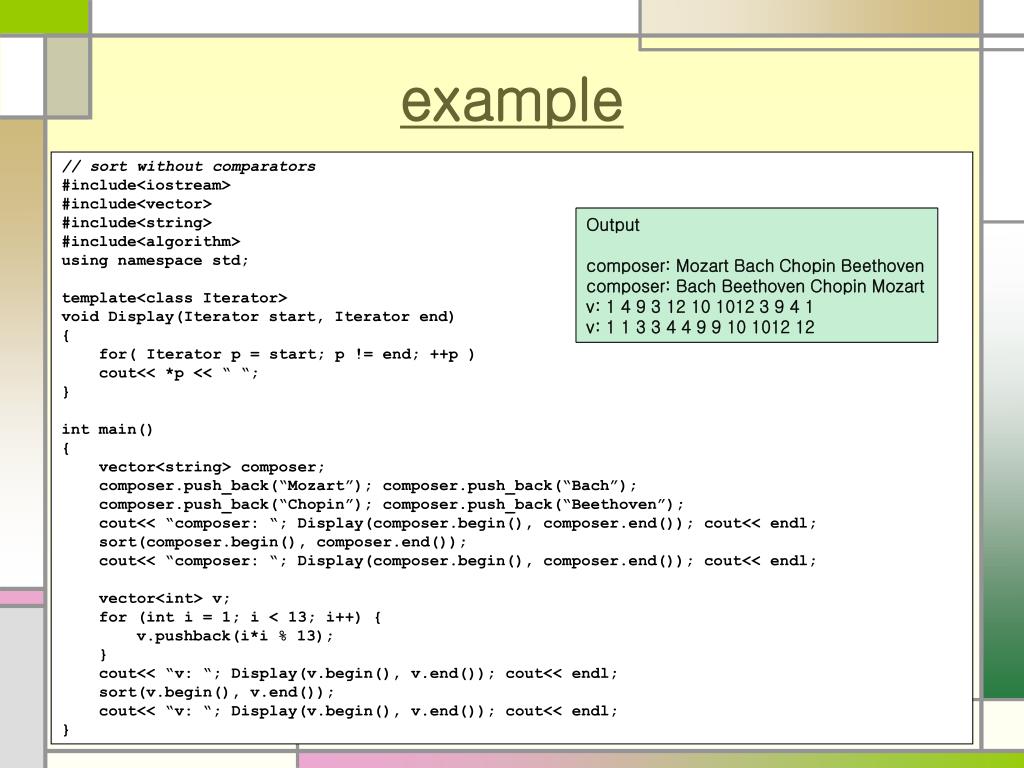
Task: Click the 'int main()' line
Action: (107, 429)
